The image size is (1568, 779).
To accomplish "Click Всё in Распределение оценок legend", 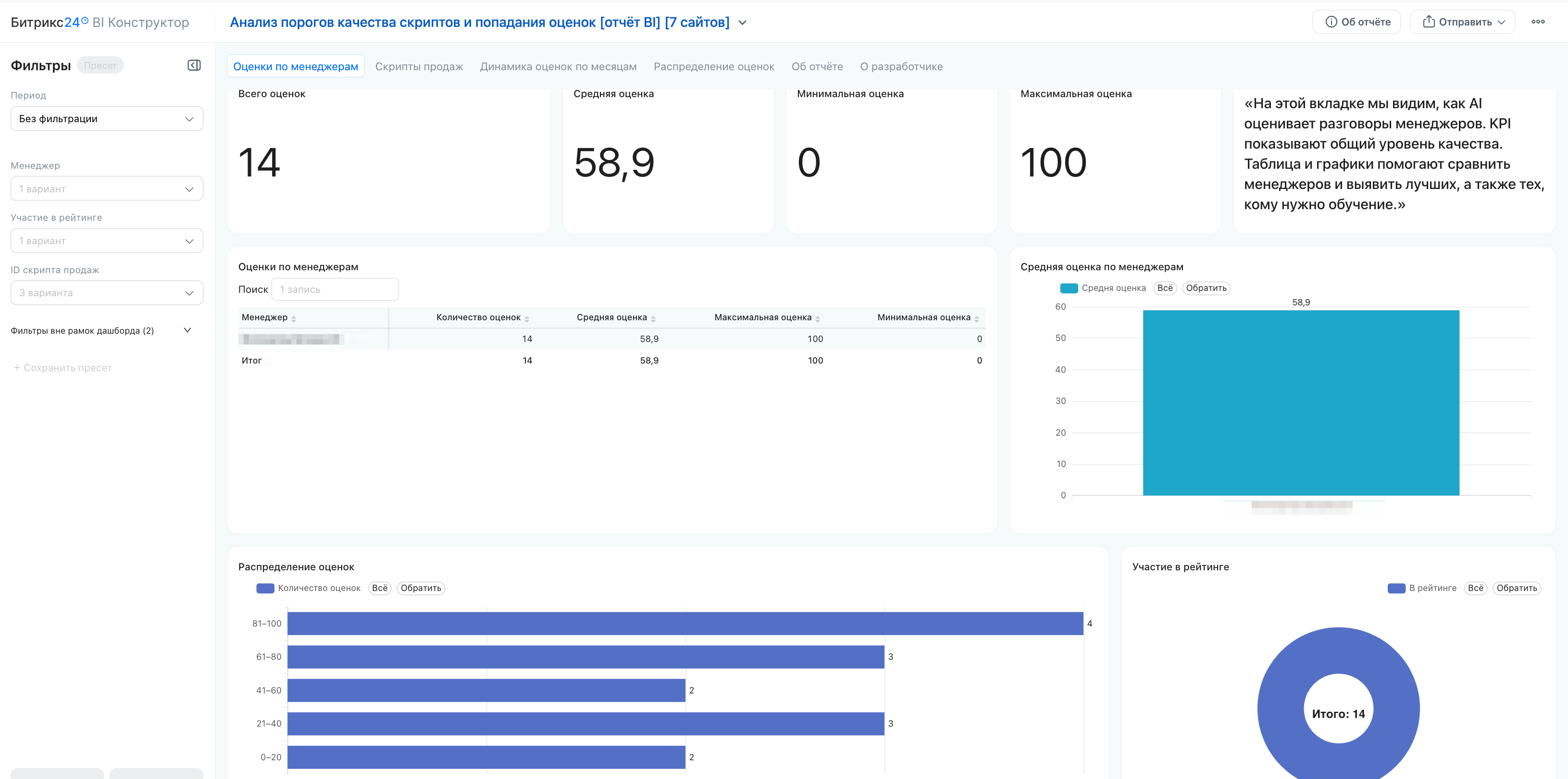I will (x=380, y=589).
